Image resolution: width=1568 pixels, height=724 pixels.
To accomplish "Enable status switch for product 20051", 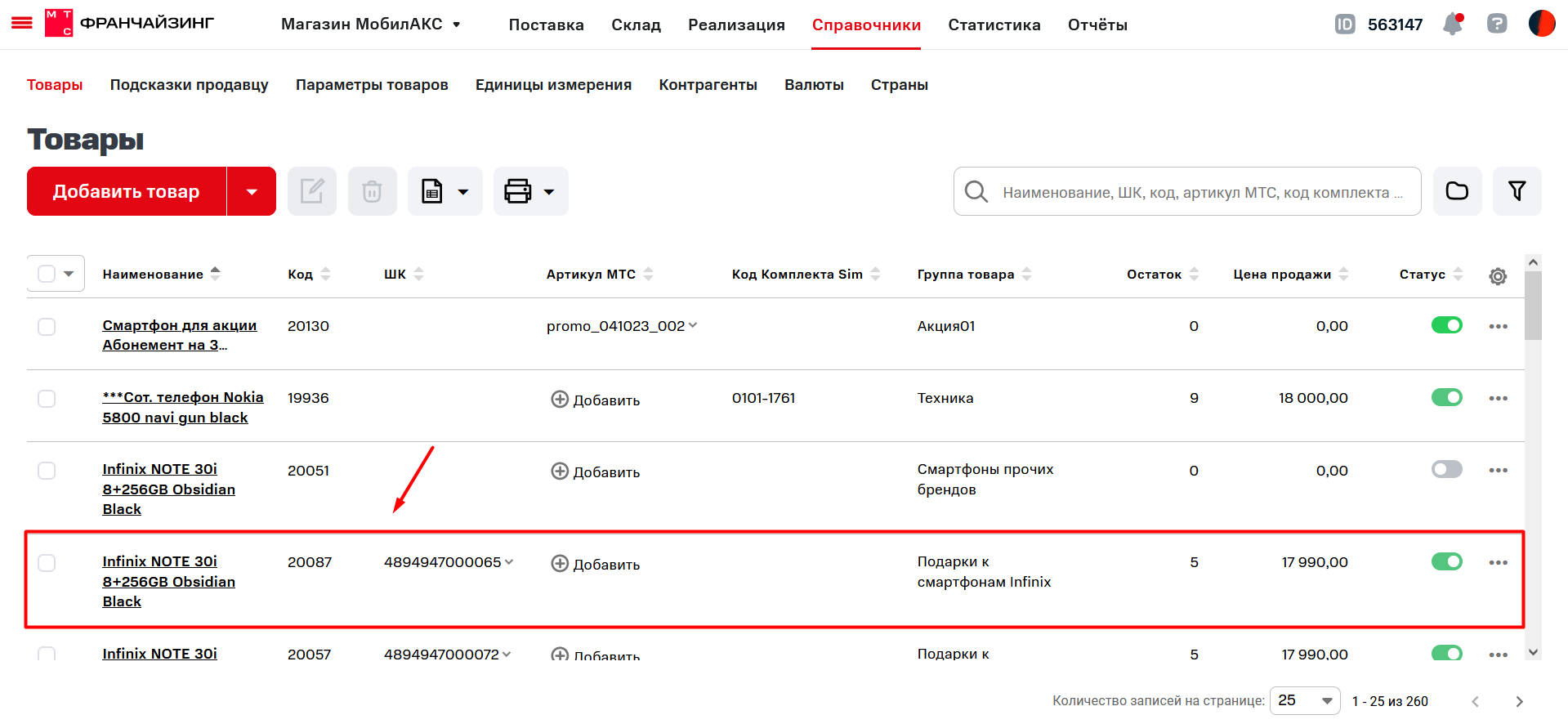I will coord(1447,469).
